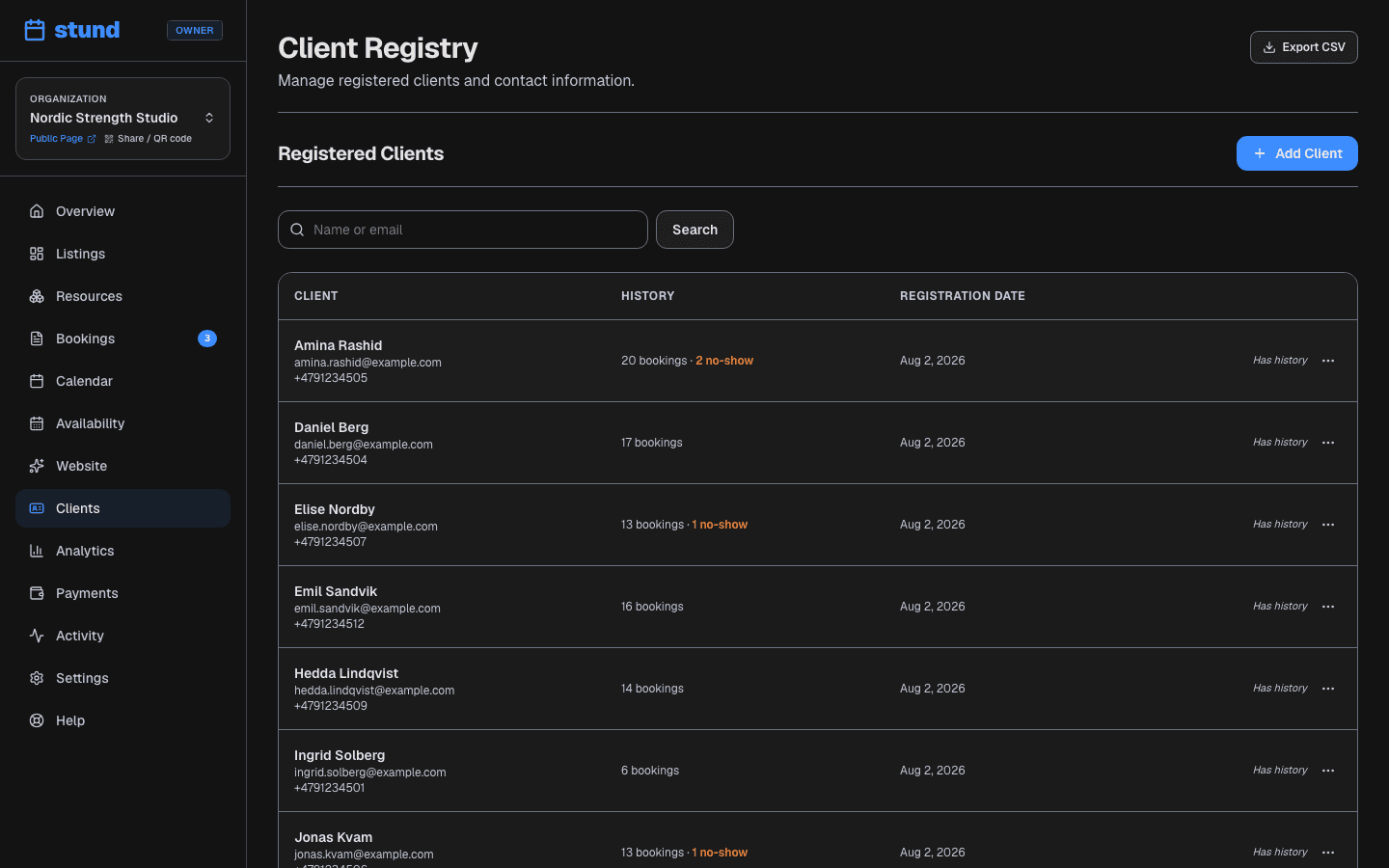Viewport: 1389px width, 868px height.
Task: Click the 2 no-show label for Amina
Action: tap(724, 361)
